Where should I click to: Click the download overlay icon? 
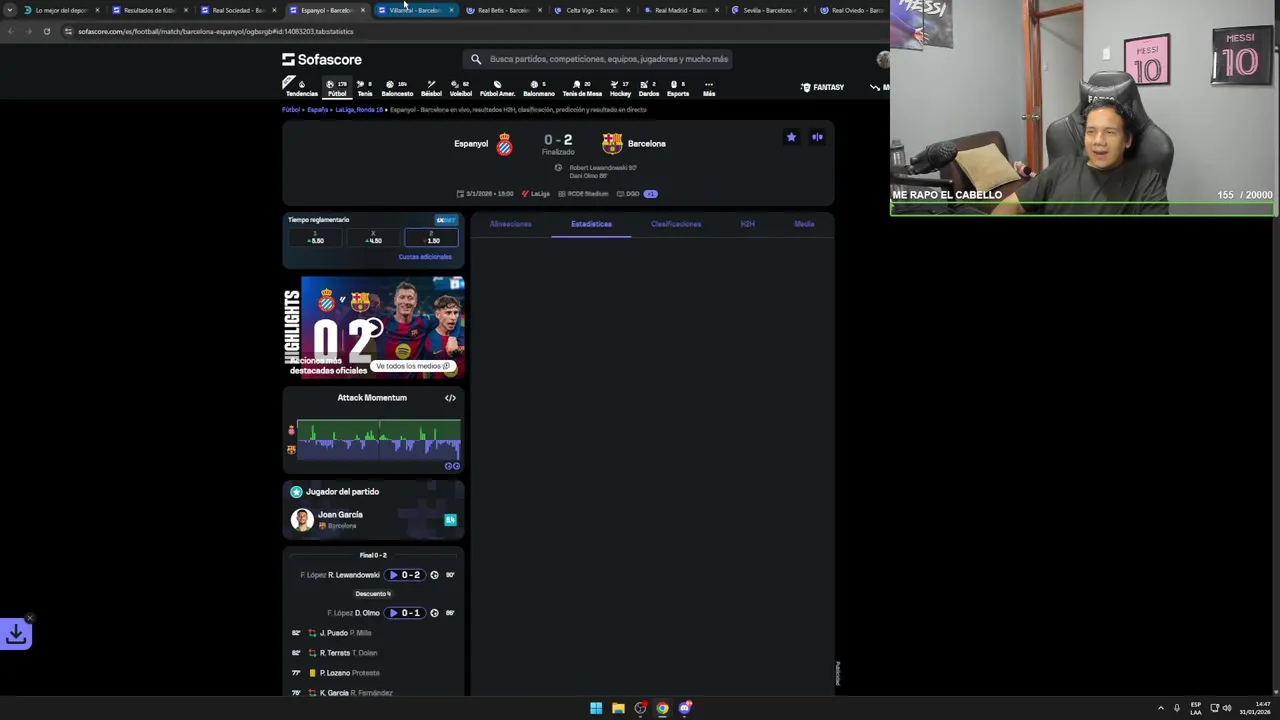[16, 633]
